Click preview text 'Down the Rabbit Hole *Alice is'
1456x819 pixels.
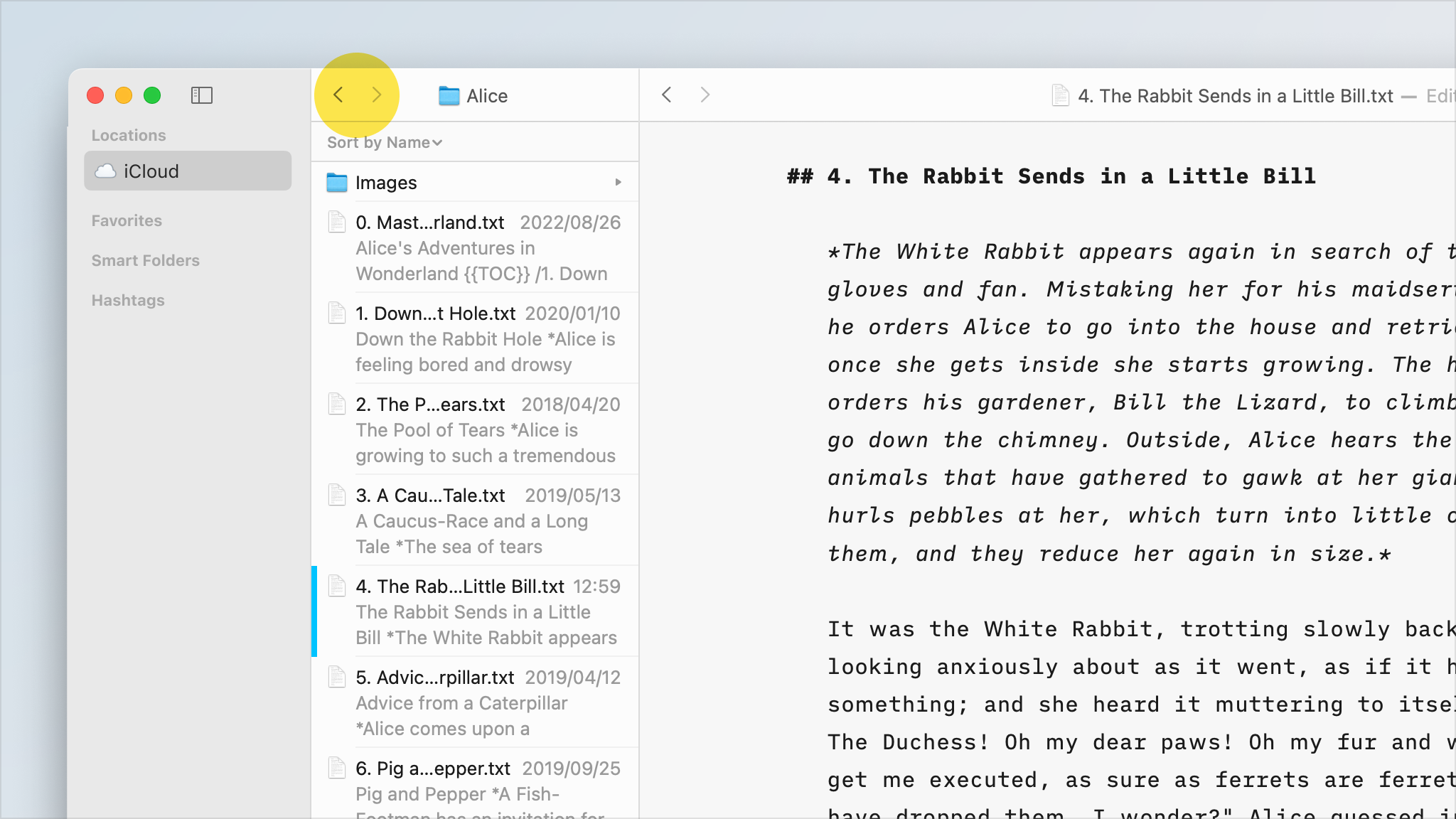tap(486, 339)
